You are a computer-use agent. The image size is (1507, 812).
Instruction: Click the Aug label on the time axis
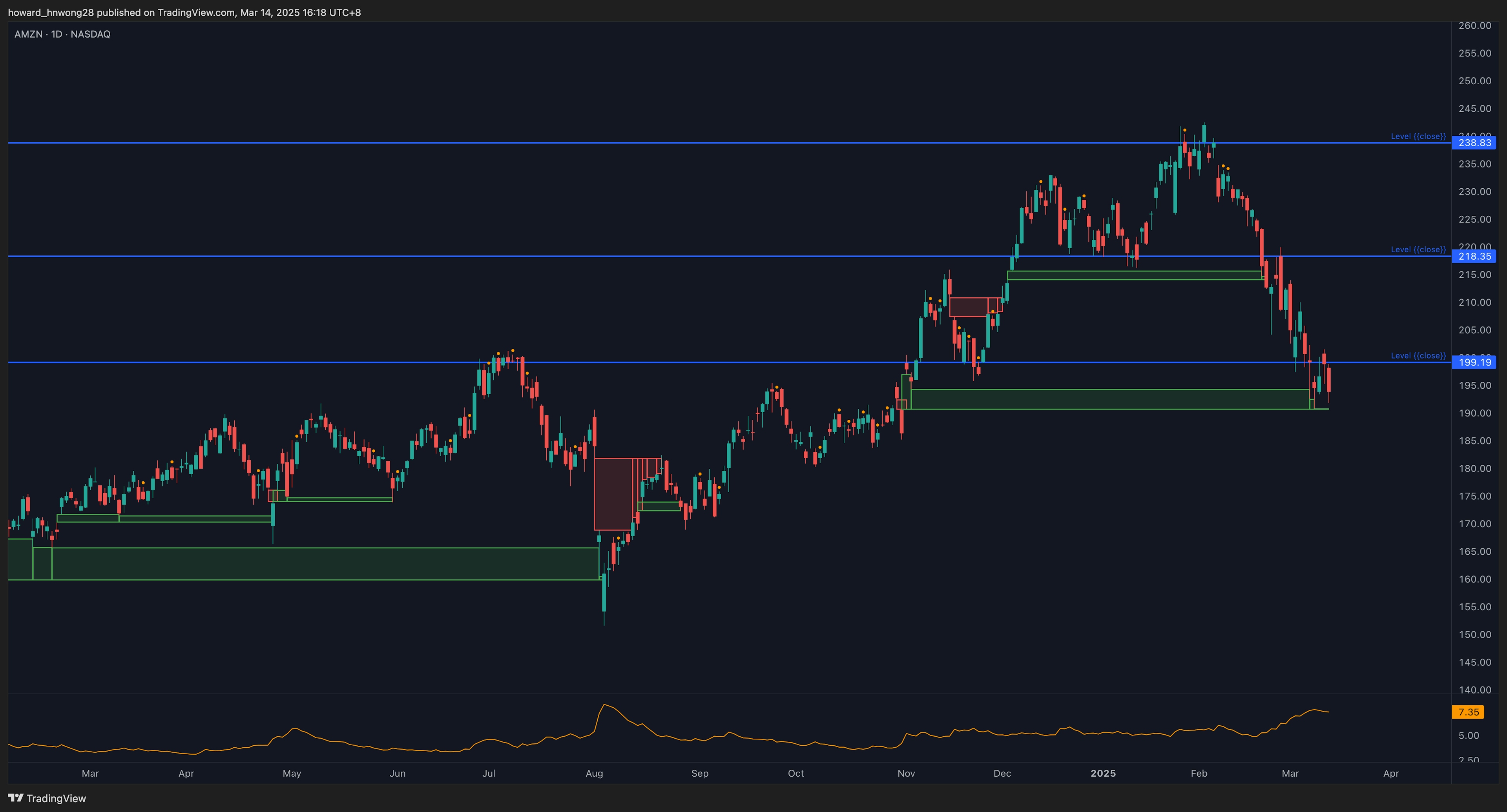point(594,774)
